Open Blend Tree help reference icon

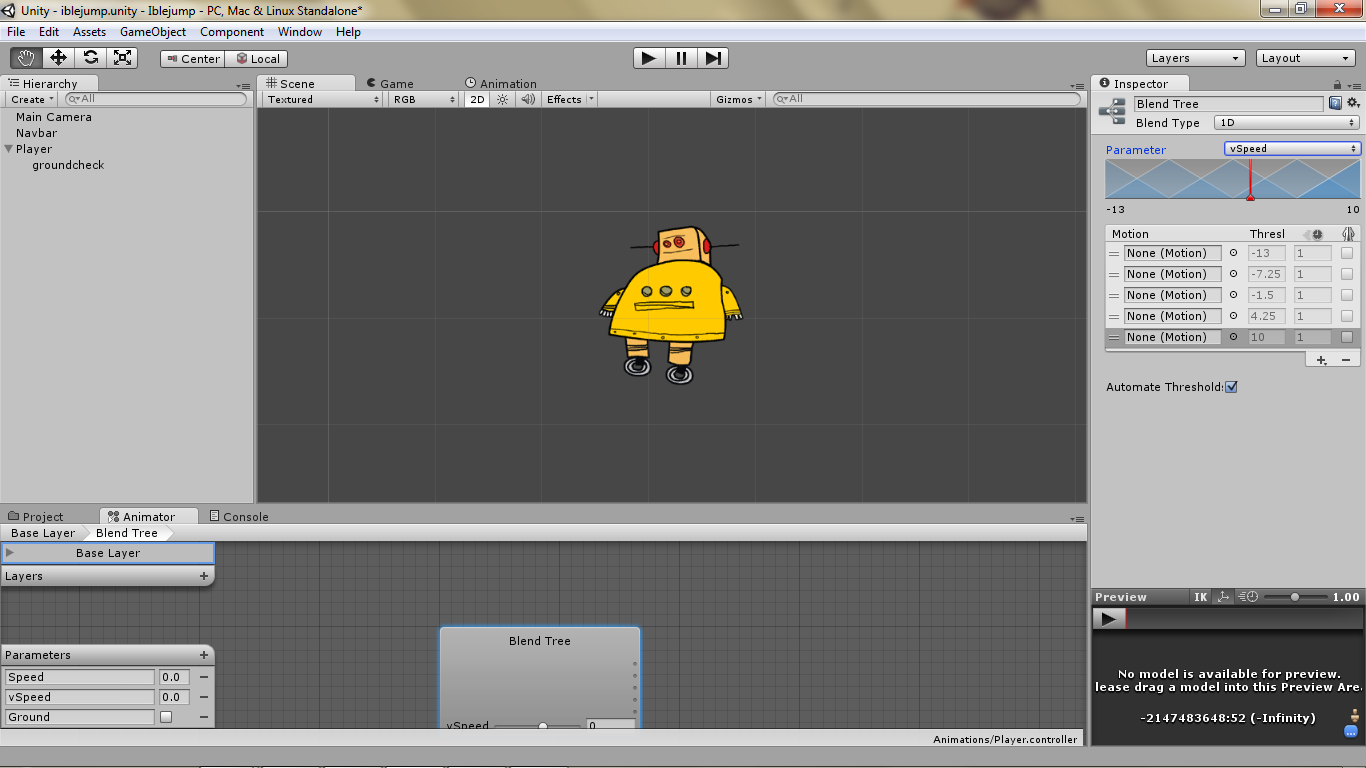tap(1335, 103)
